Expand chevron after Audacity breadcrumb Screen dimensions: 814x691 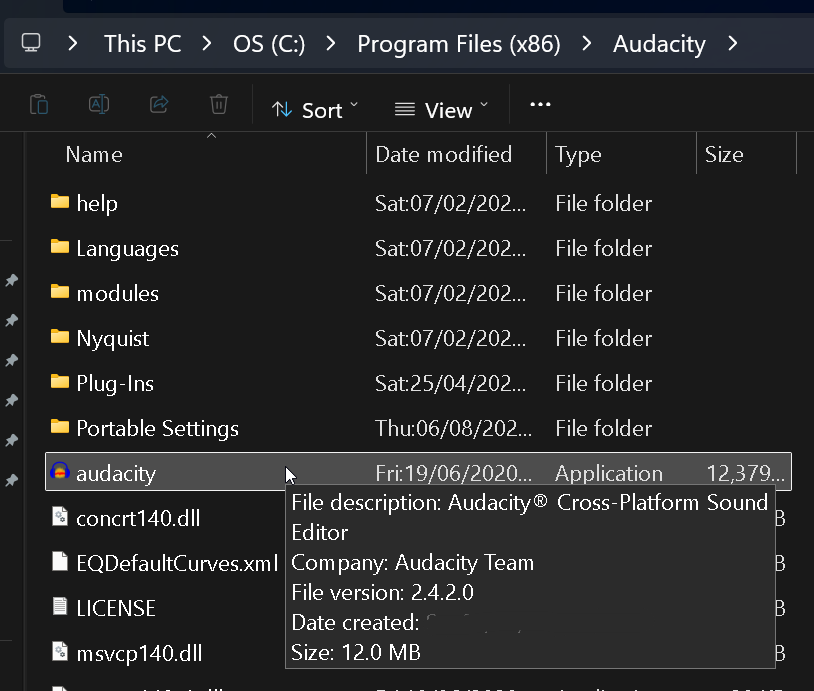click(732, 44)
